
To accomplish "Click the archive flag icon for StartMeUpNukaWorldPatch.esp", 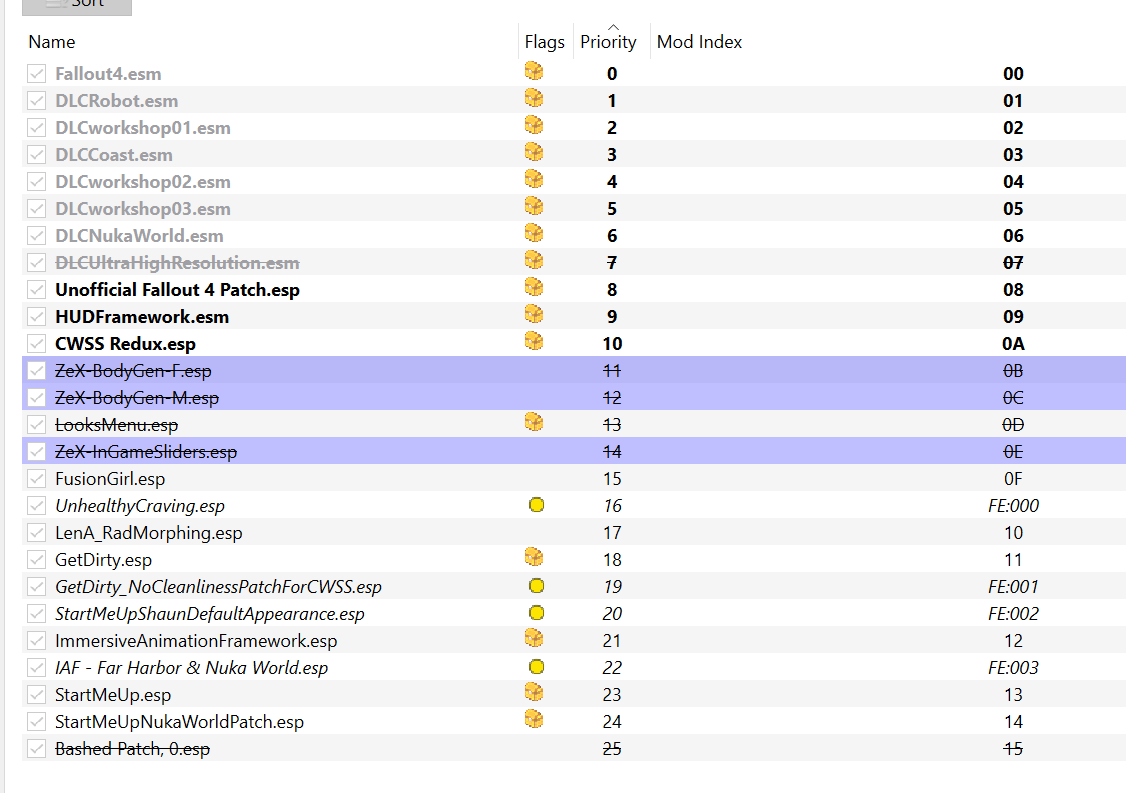I will pyautogui.click(x=534, y=719).
